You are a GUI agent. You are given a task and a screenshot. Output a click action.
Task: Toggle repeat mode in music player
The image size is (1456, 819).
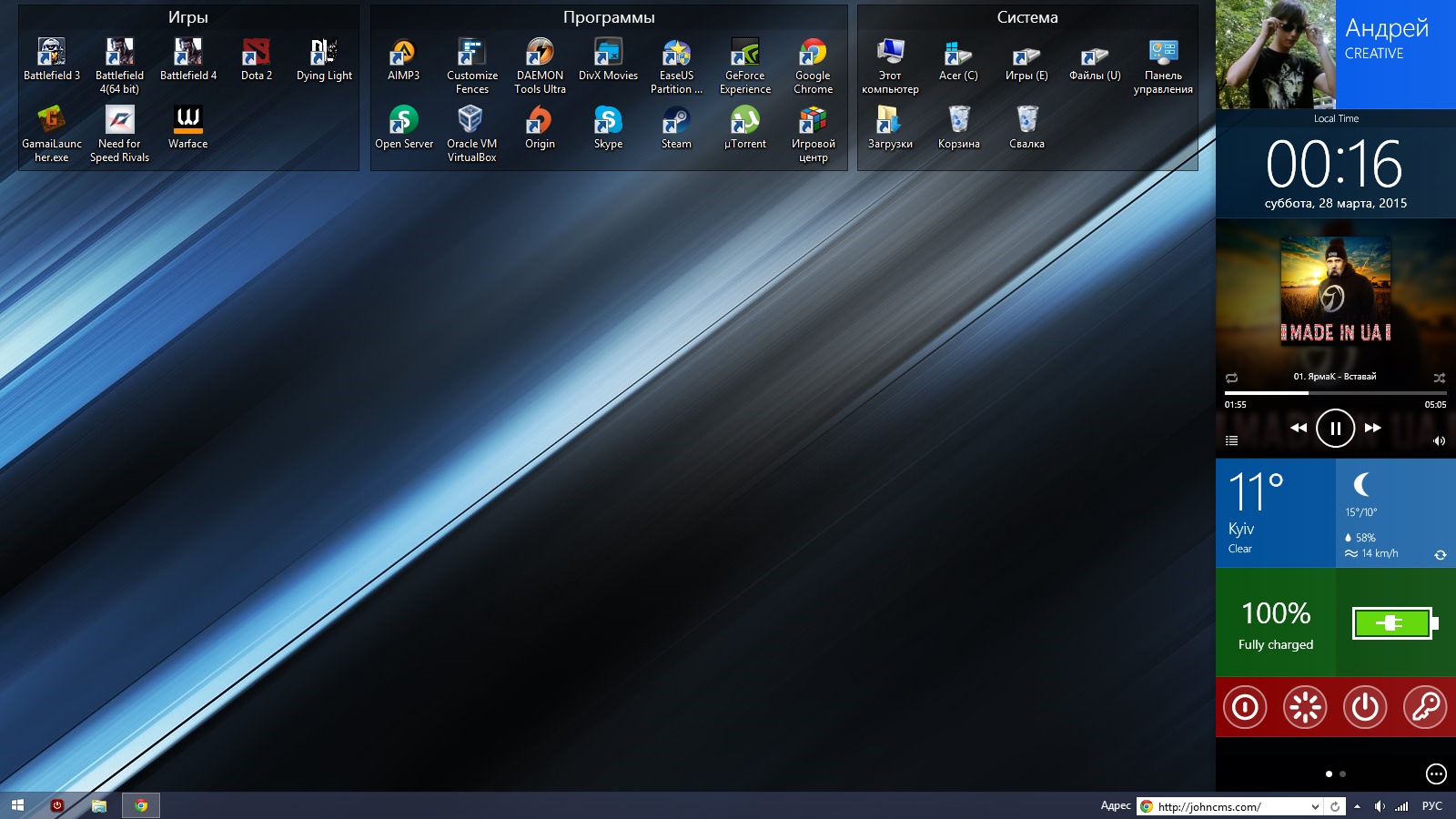1231,378
